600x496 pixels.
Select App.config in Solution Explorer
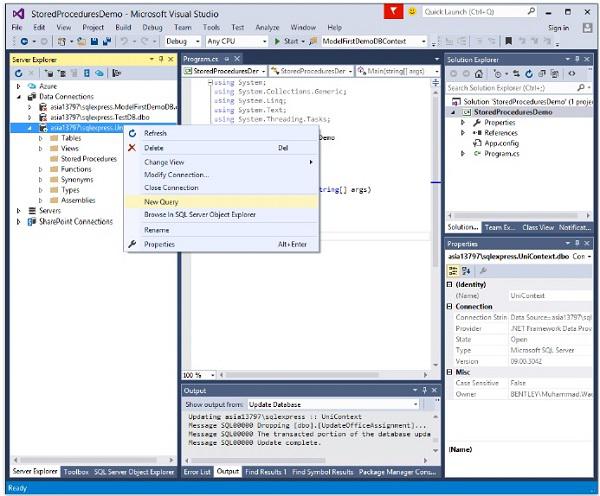501,143
